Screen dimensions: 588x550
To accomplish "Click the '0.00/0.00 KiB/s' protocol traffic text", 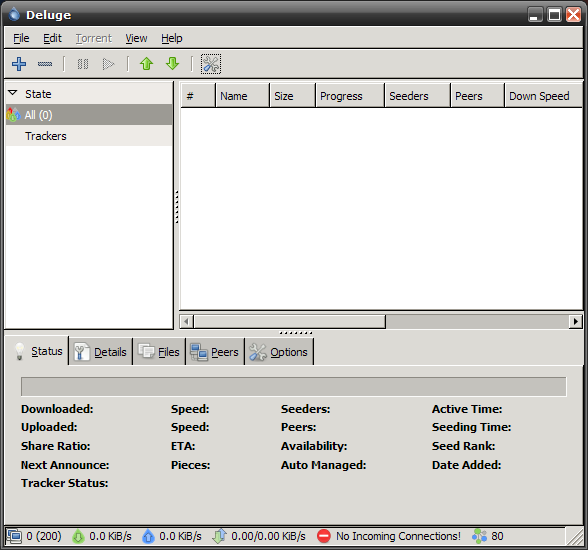I will (x=268, y=536).
